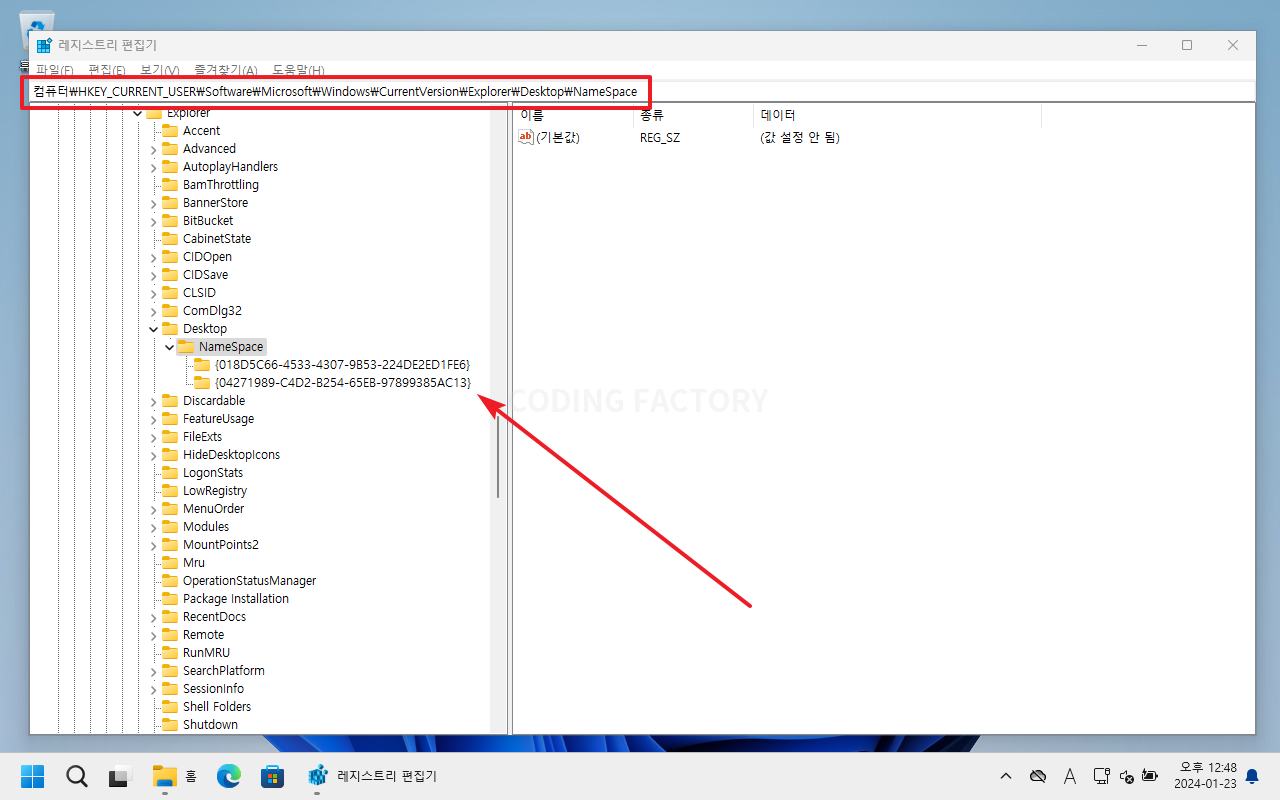Screen dimensions: 1280x800
Task: Select the RunMRU key
Action: tap(206, 653)
